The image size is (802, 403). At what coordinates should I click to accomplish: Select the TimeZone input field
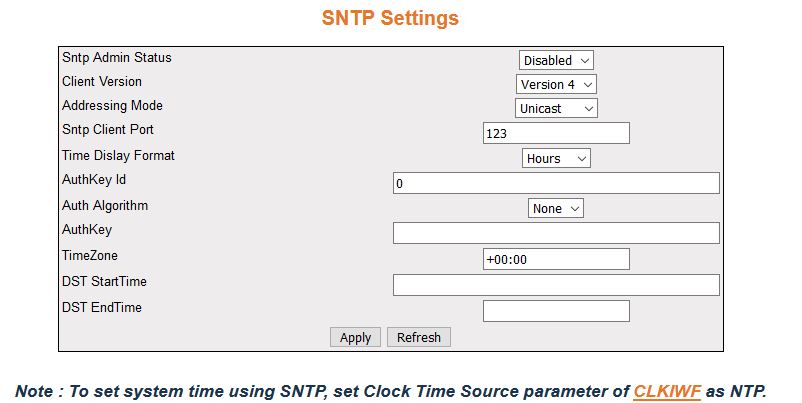pyautogui.click(x=556, y=259)
